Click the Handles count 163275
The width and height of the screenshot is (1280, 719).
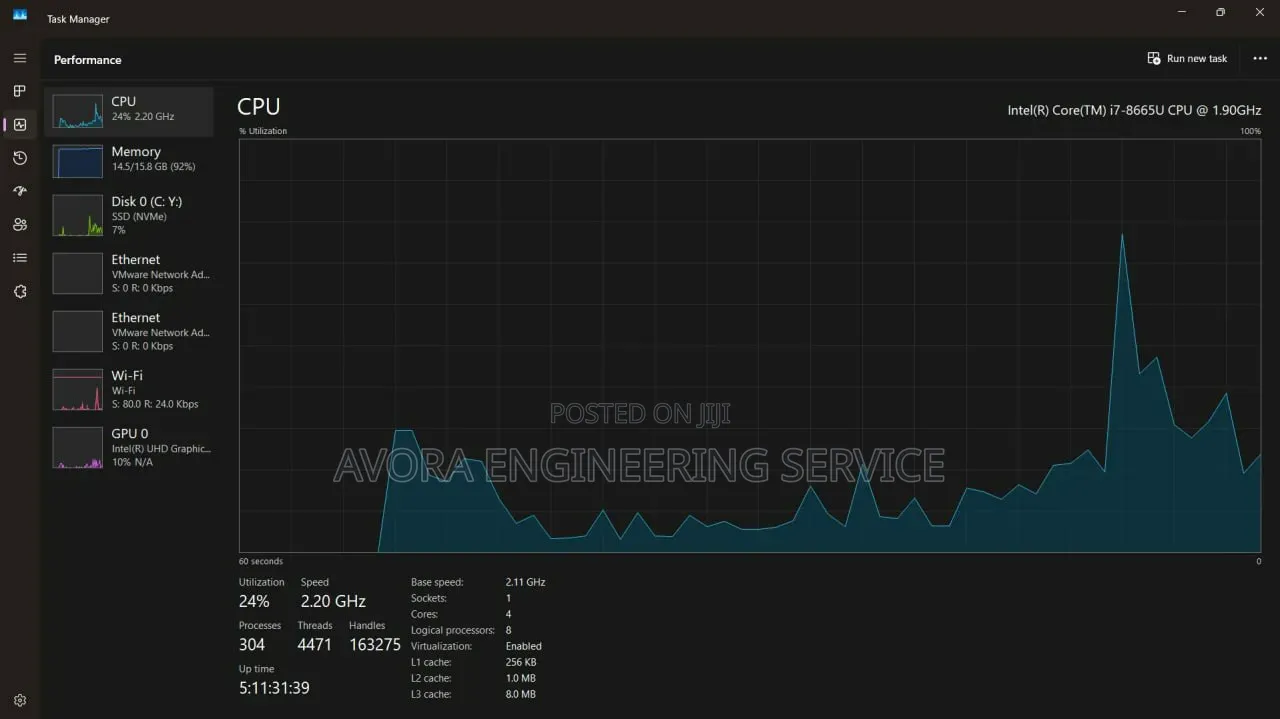(375, 645)
